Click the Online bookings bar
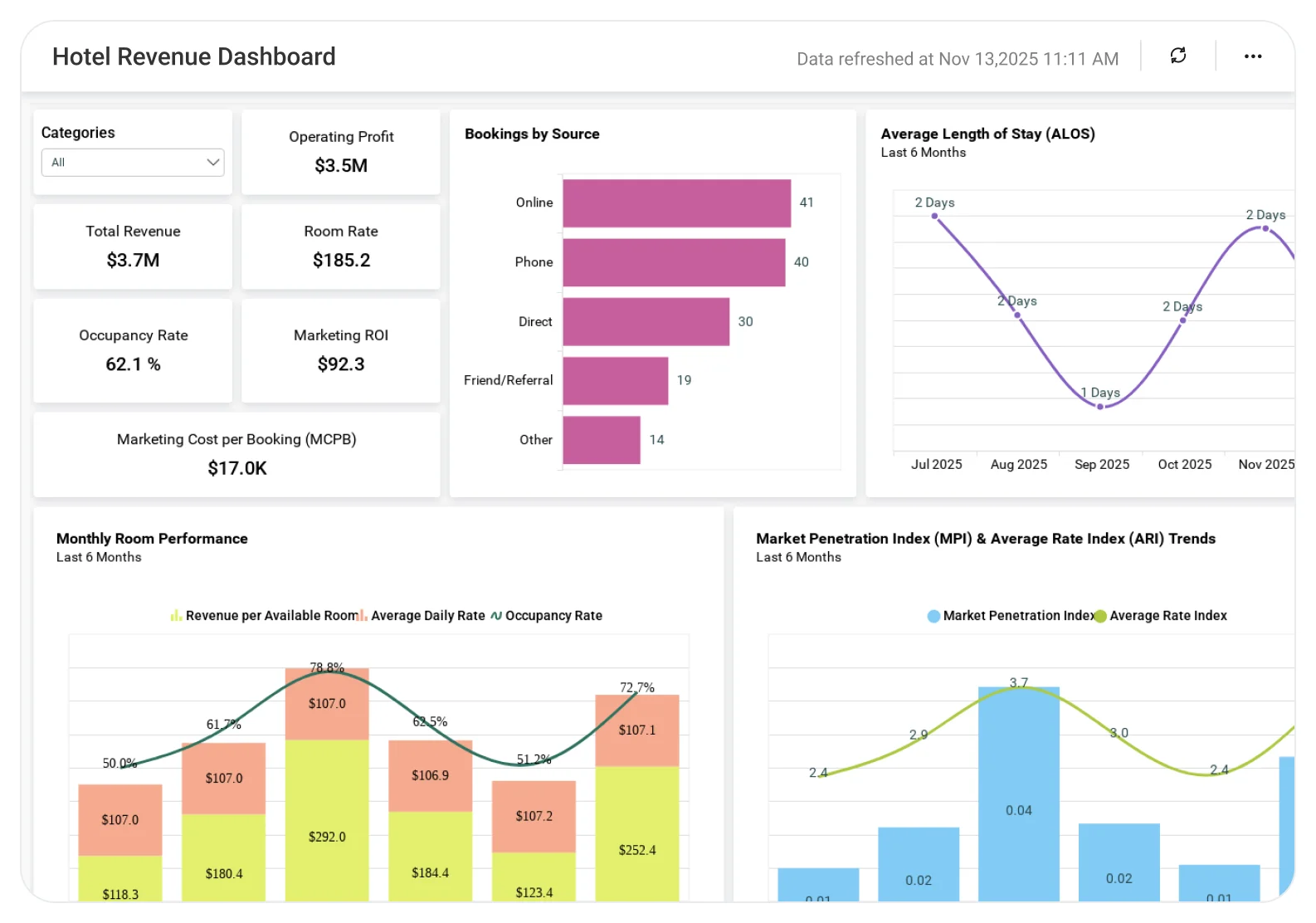Screen dimensions: 1316x923 [677, 203]
